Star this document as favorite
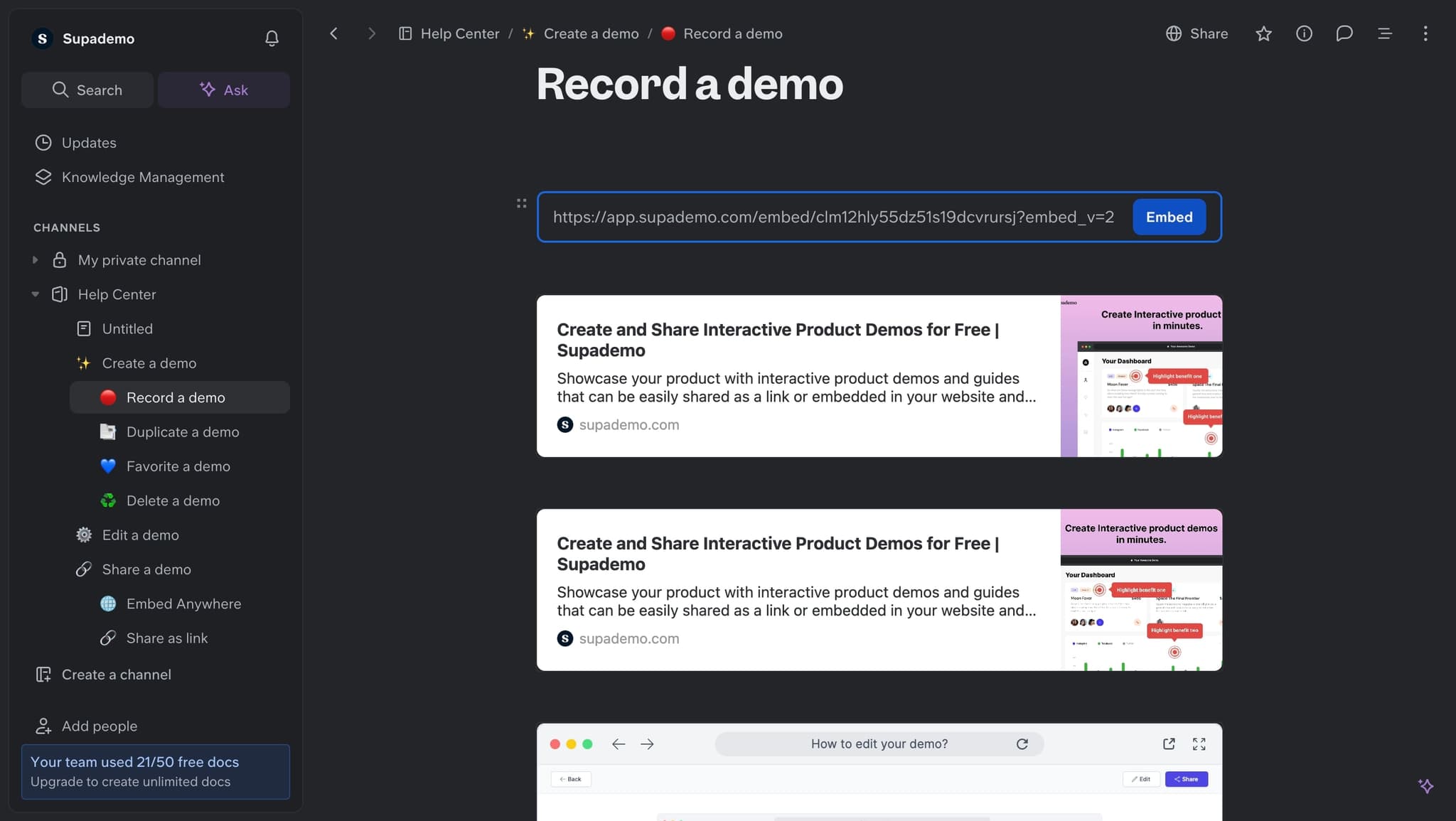Screen dimensions: 1456x821 1263,33
